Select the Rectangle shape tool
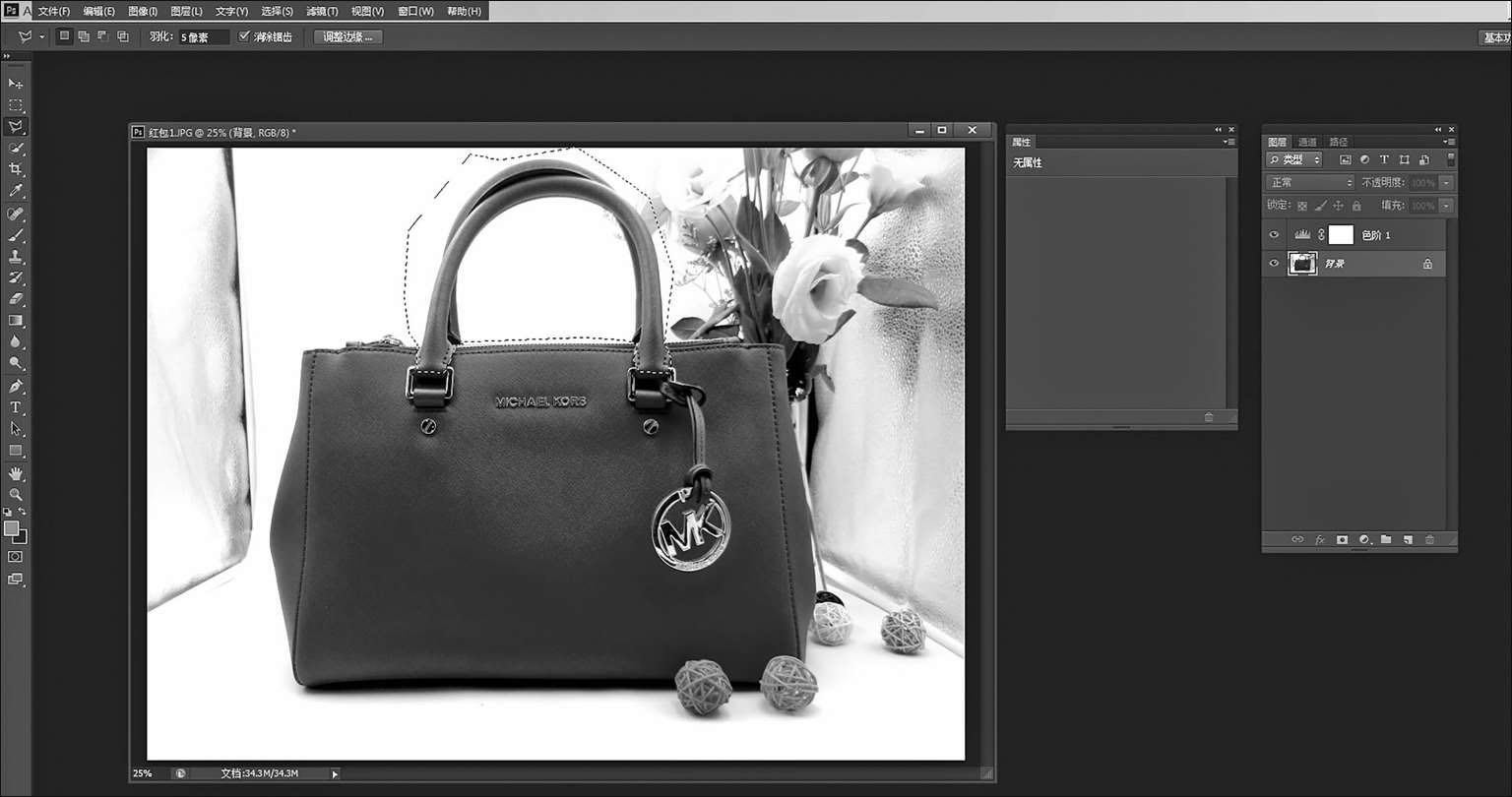 16,451
